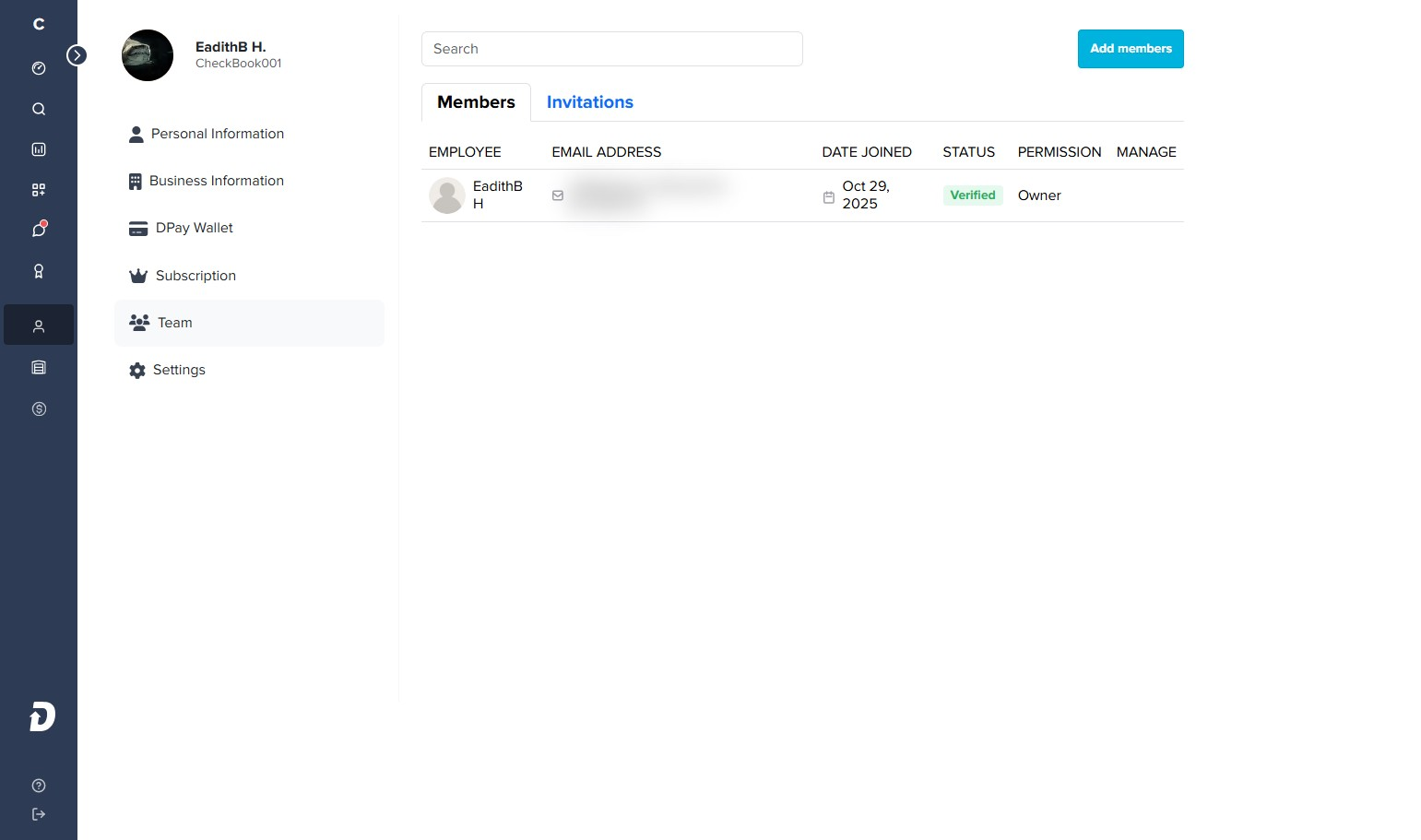Click the envelope icon in email cell
1421x840 pixels.
click(x=558, y=195)
